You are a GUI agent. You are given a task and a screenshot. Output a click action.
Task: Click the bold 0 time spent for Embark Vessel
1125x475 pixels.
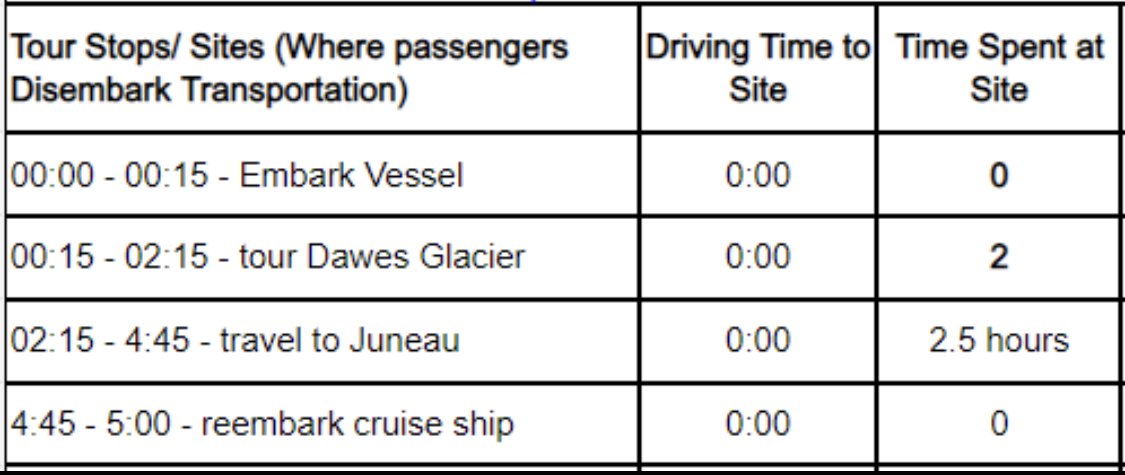coord(999,176)
